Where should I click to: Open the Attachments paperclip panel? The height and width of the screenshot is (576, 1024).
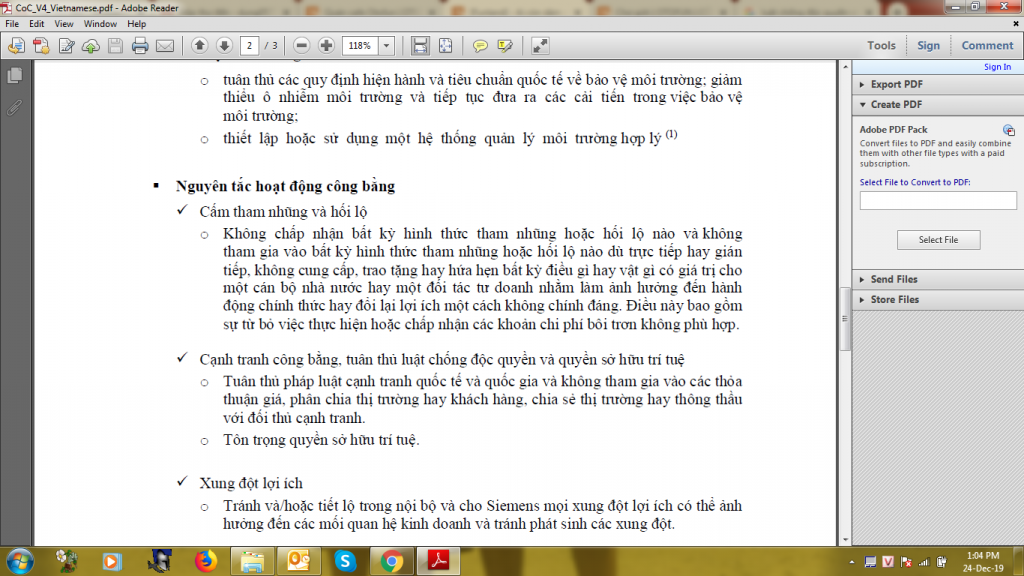pos(14,107)
